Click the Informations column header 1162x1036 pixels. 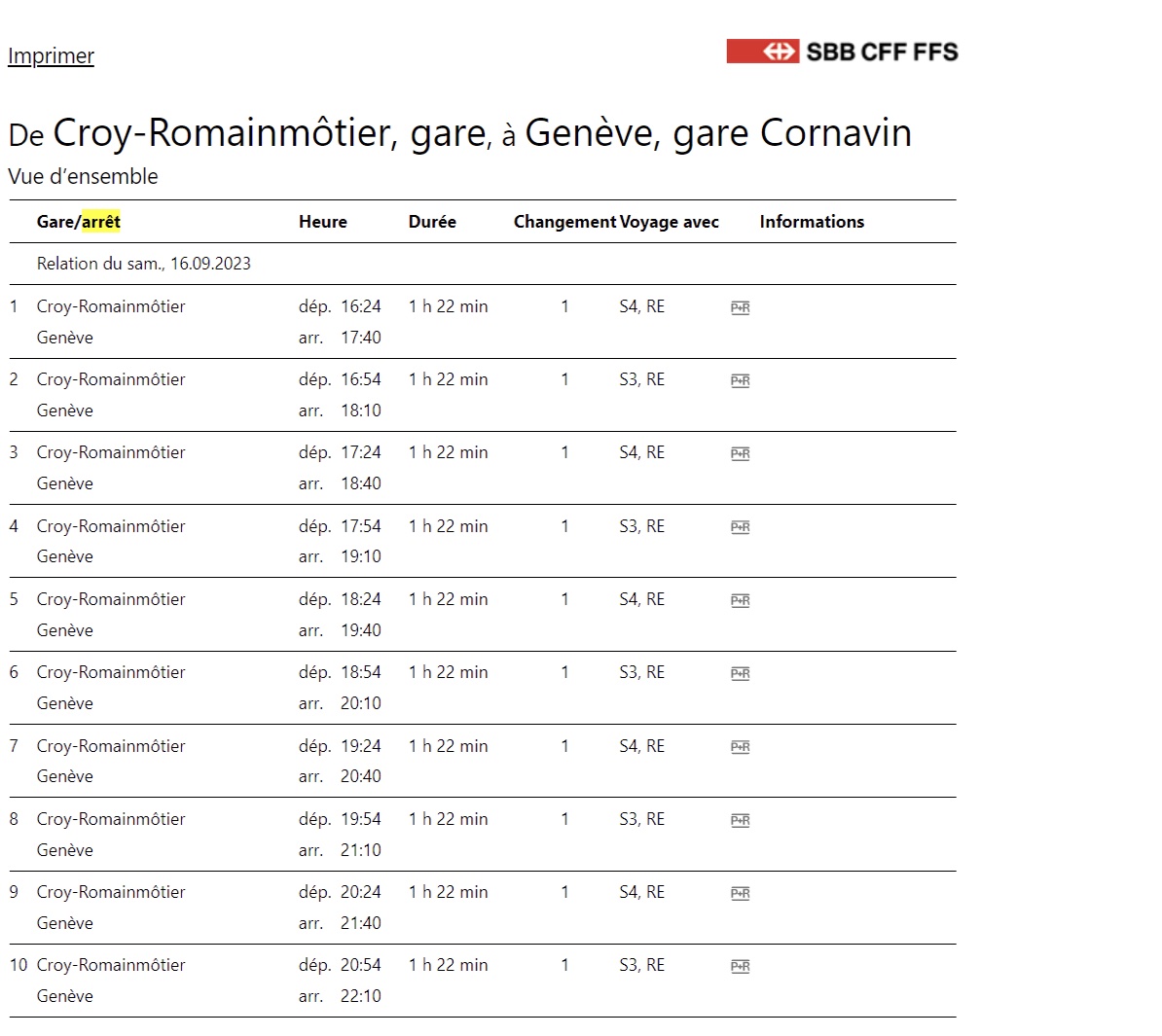point(812,222)
